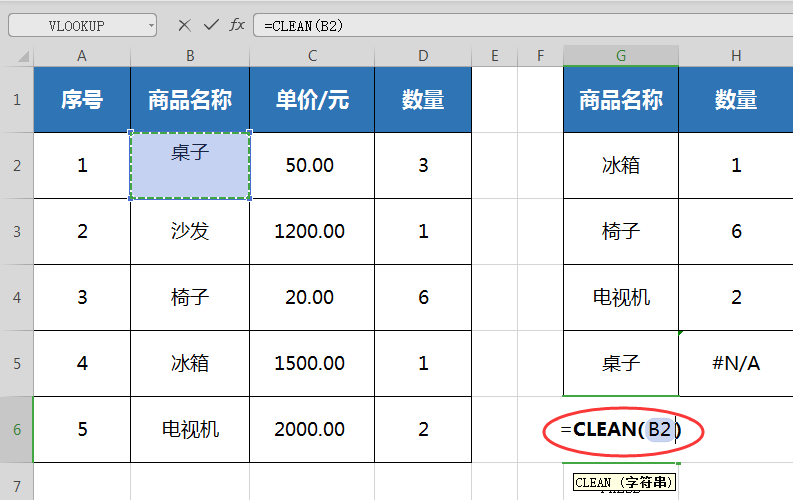Image resolution: width=793 pixels, height=500 pixels.
Task: Click the #N/A error cell
Action: tap(736, 363)
